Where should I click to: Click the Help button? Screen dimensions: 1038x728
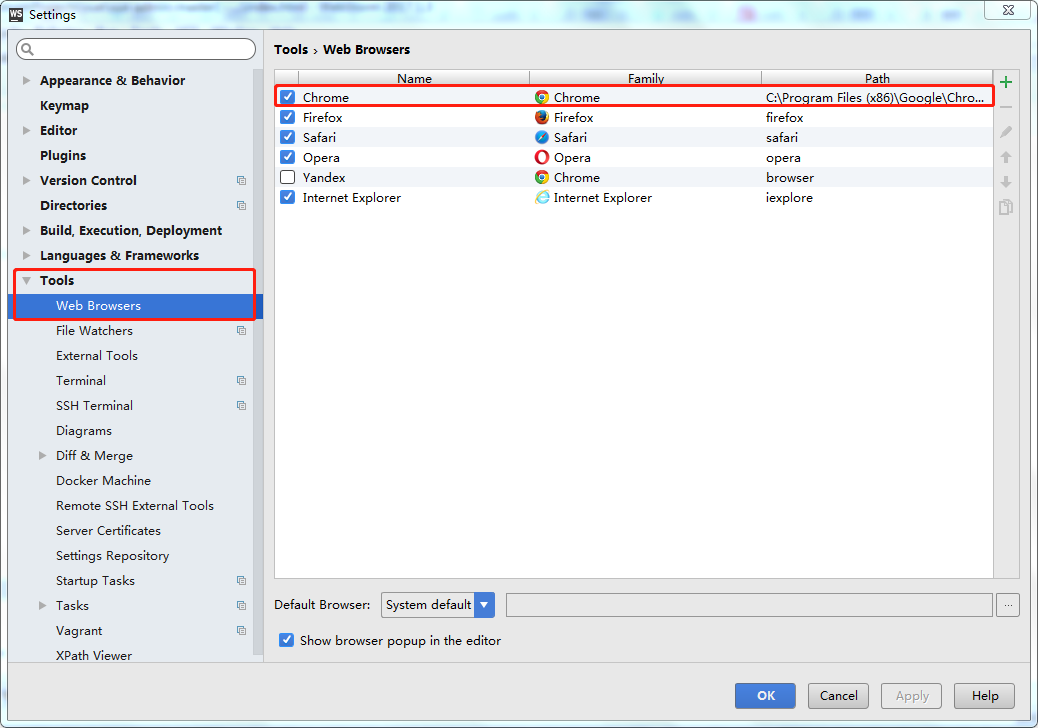984,696
